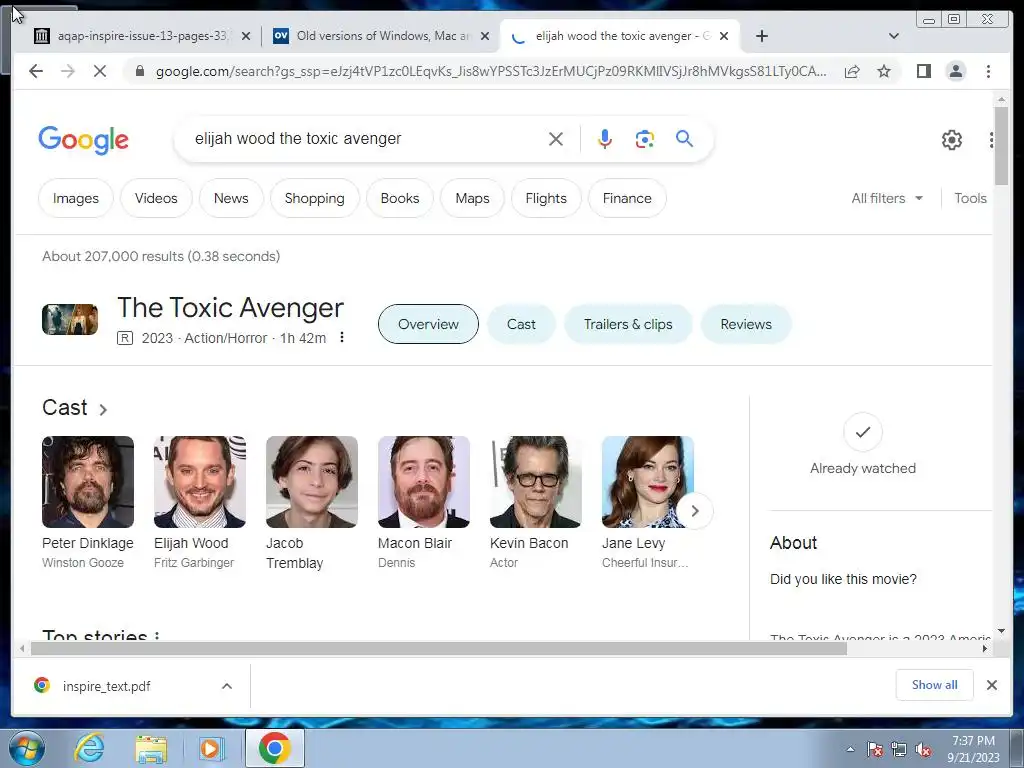Expand inspire_text.pdf download options

[x=227, y=686]
